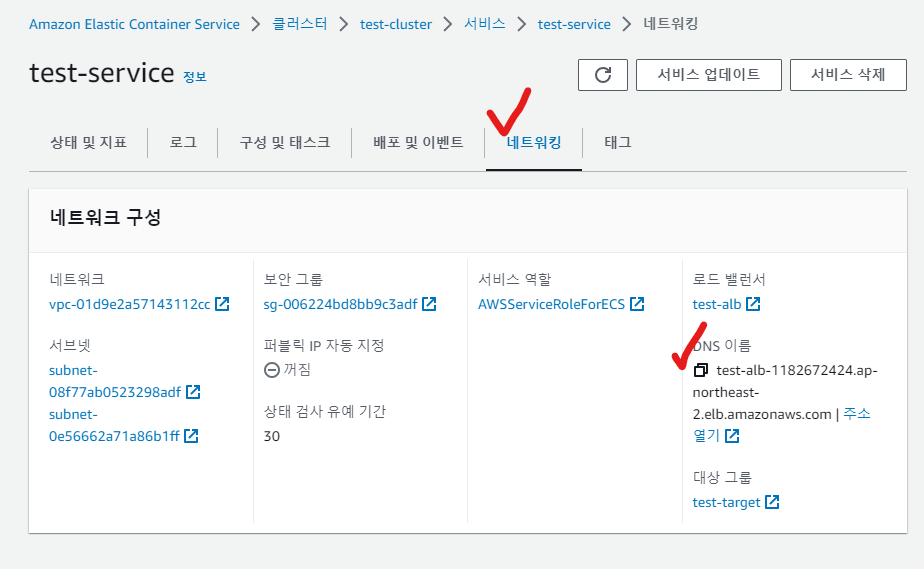Open the subnet-0e56662a71a86b1ff link
This screenshot has height=569, width=924.
[x=114, y=425]
